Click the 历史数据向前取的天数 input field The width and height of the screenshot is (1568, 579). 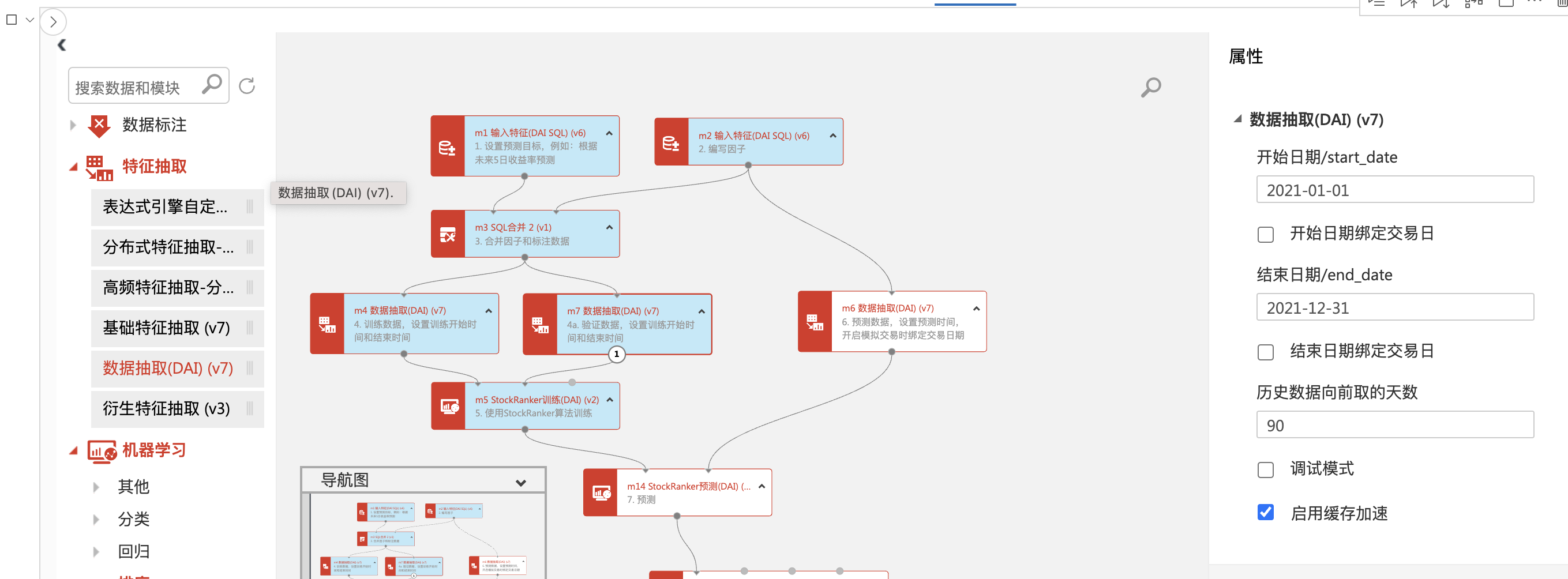1394,425
